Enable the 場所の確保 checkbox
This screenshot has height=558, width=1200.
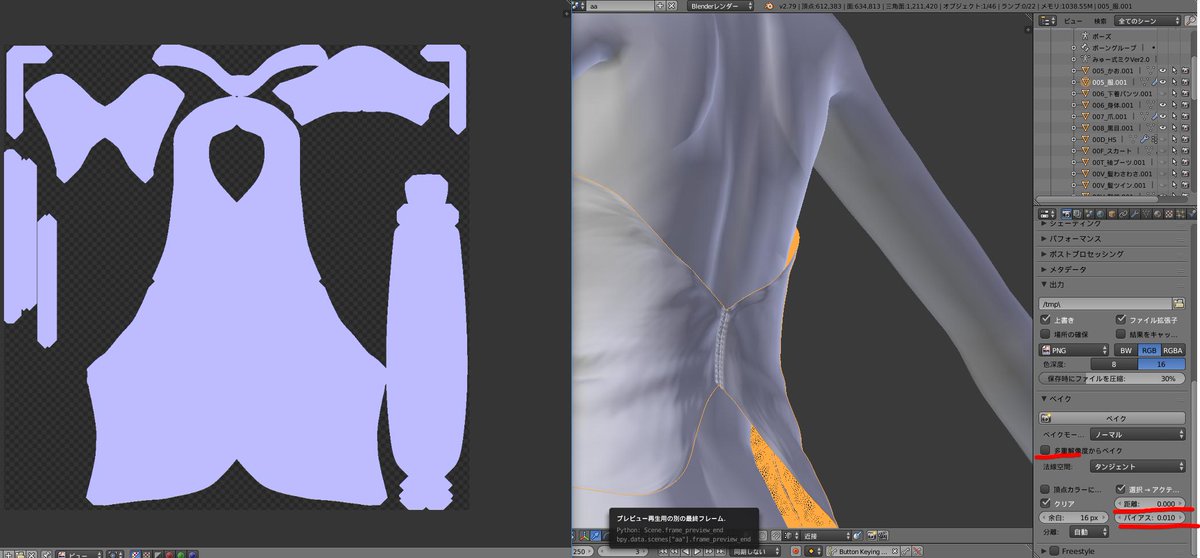(1046, 335)
